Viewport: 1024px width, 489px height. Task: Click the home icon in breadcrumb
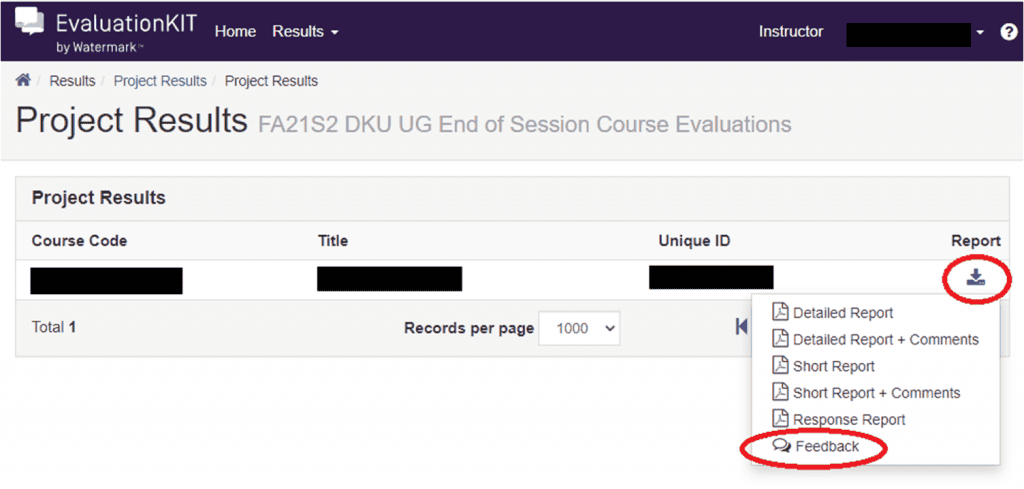tap(23, 81)
